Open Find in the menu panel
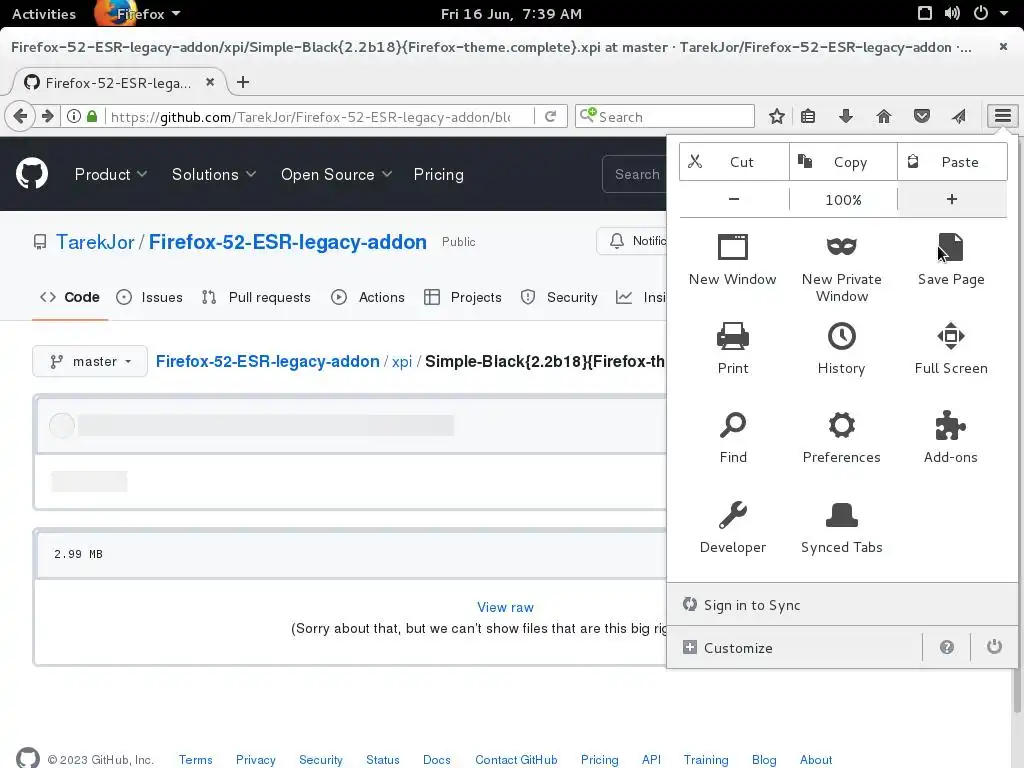 (x=733, y=438)
